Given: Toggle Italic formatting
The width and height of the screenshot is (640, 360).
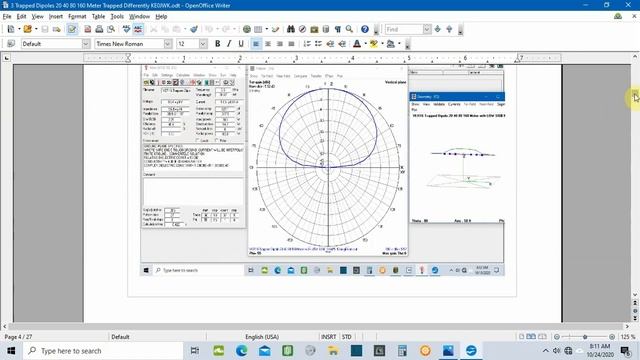Looking at the screenshot, I should [x=229, y=44].
